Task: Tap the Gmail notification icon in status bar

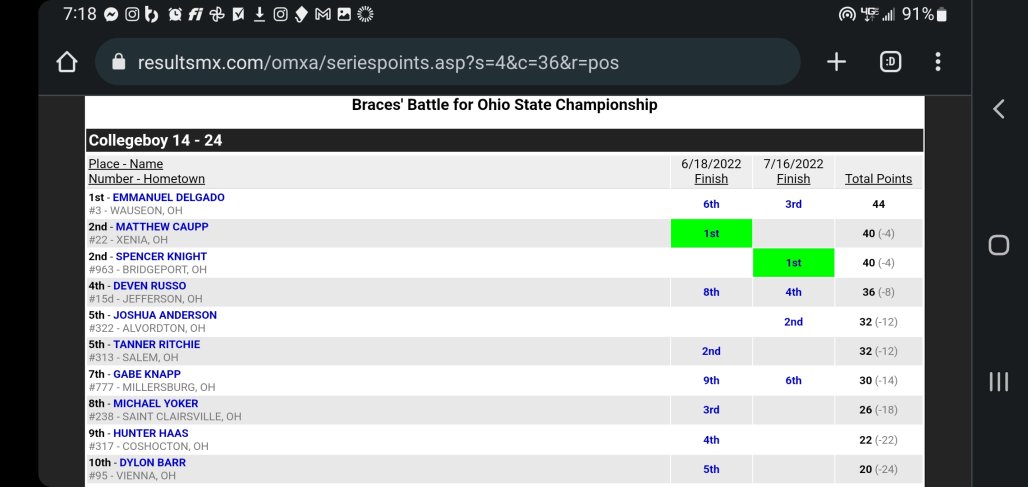Action: [323, 14]
